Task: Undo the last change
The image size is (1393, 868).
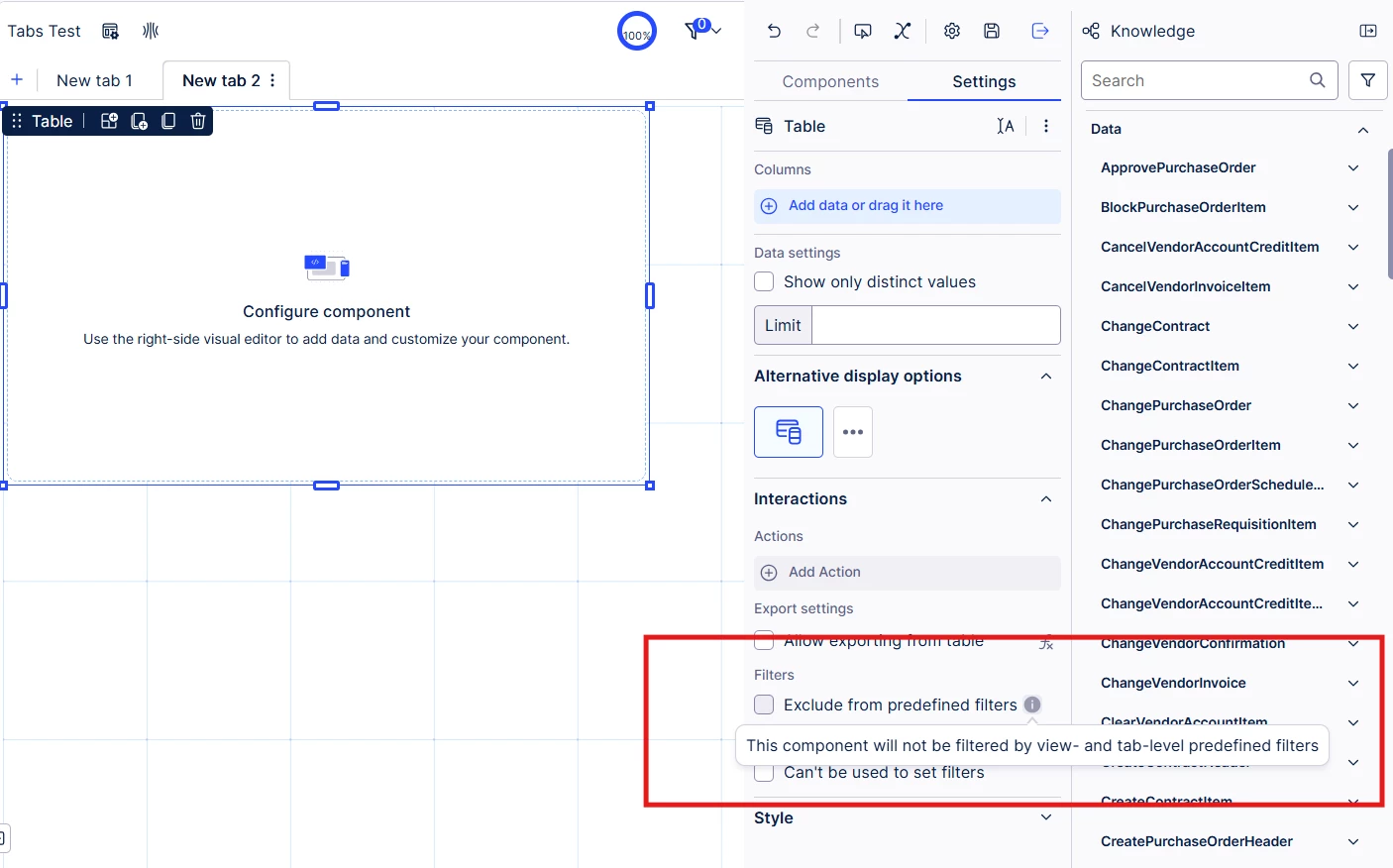Action: point(775,32)
